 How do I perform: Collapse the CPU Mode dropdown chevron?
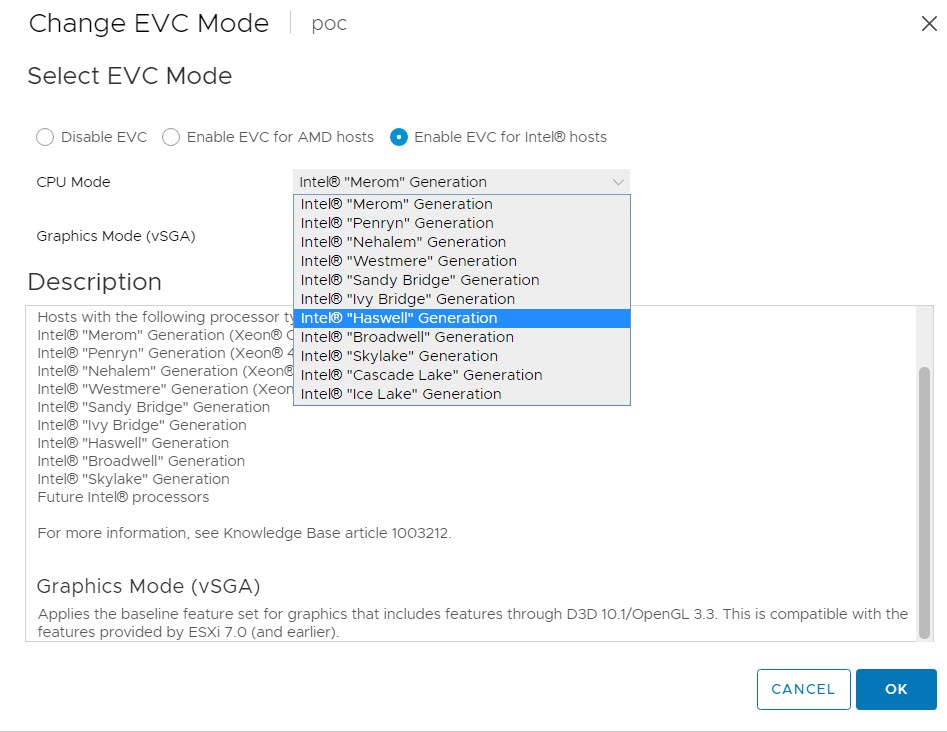pyautogui.click(x=618, y=182)
